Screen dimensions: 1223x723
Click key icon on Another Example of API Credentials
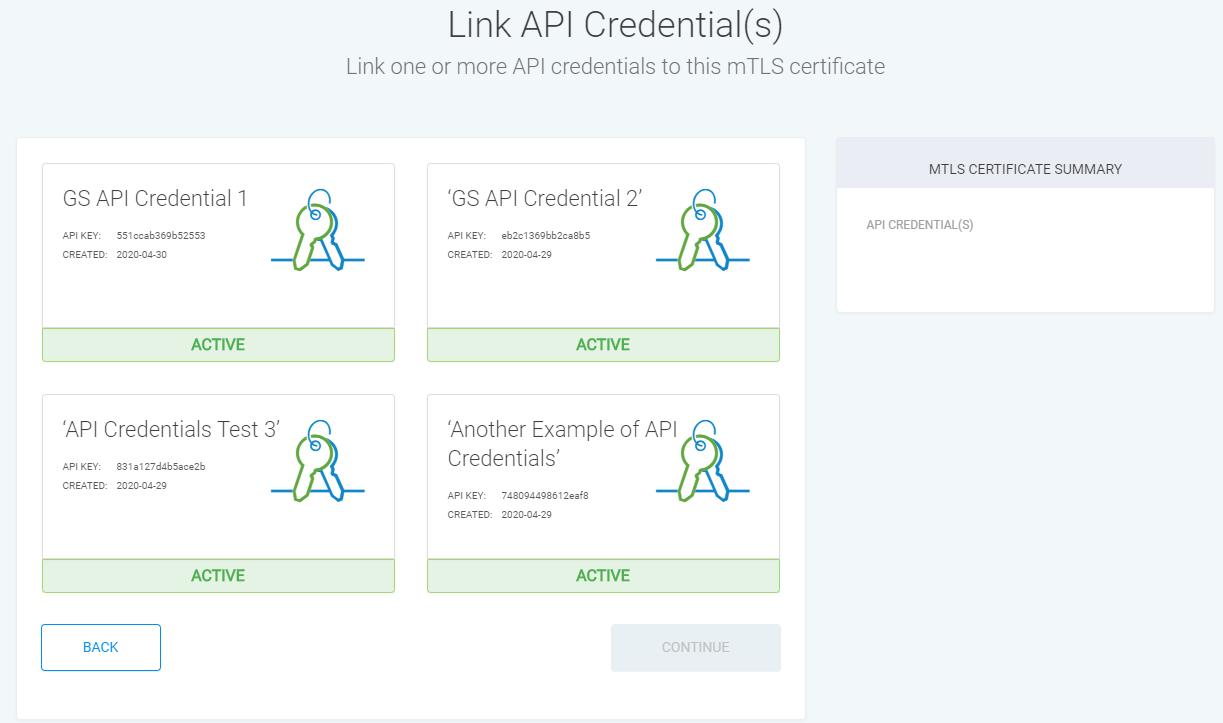click(x=702, y=462)
